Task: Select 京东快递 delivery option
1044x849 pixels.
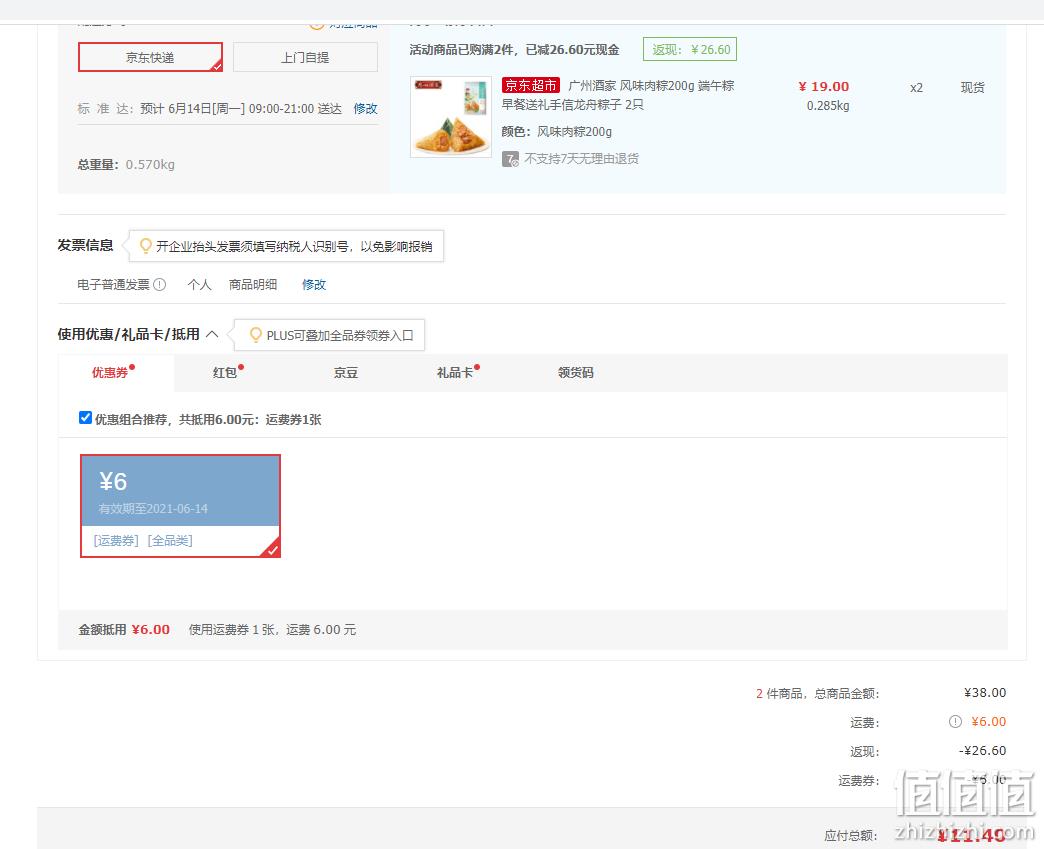Action: (x=150, y=57)
